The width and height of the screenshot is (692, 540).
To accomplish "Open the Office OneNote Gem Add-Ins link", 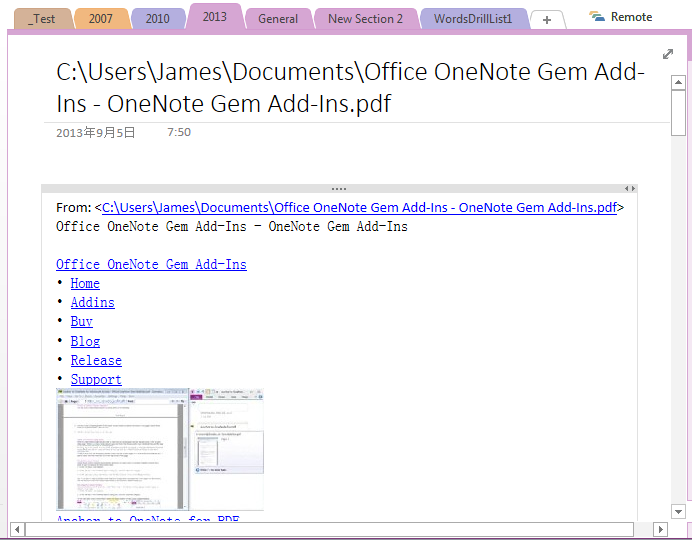I will 151,264.
